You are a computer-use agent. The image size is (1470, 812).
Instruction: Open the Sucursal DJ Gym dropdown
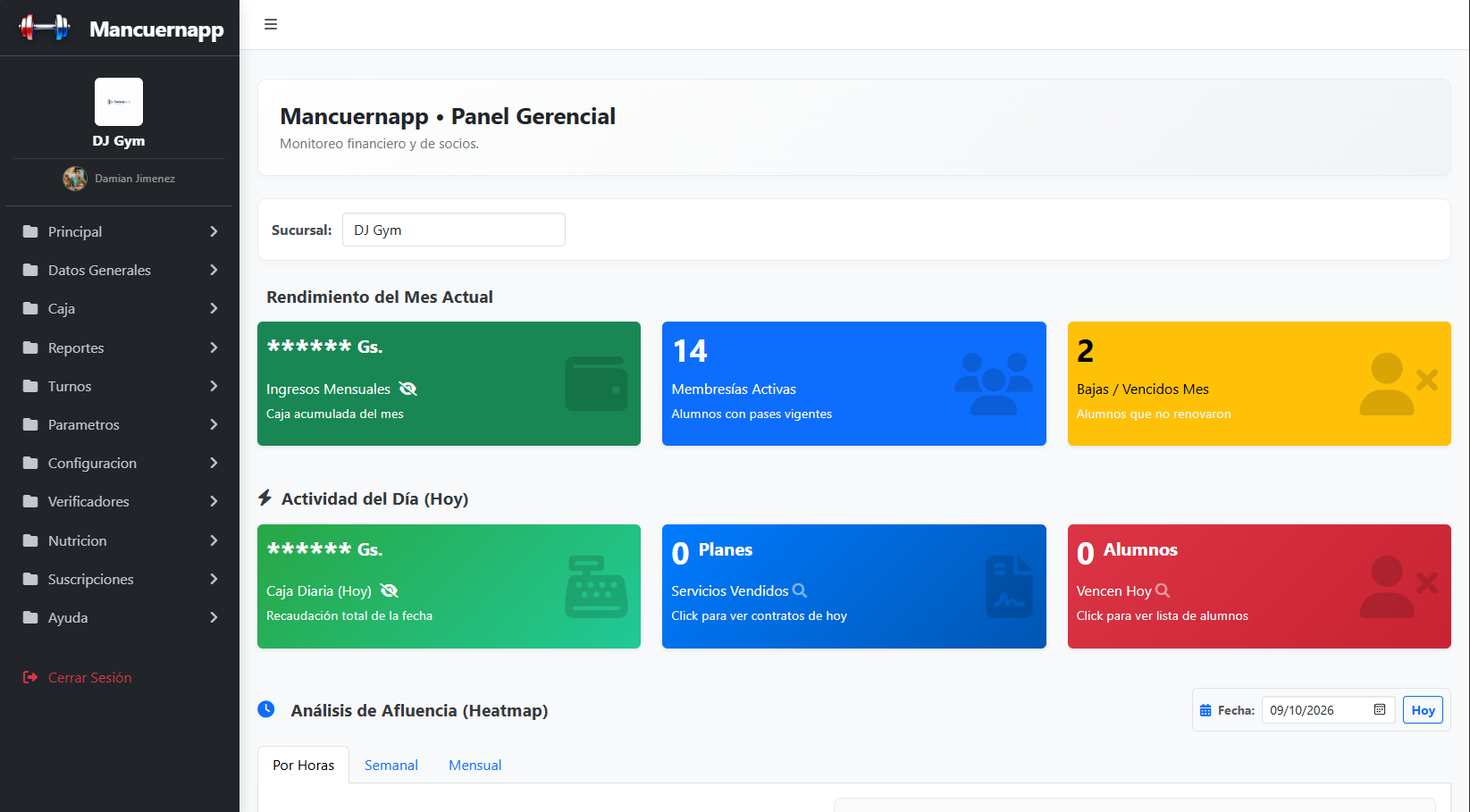pyautogui.click(x=454, y=230)
